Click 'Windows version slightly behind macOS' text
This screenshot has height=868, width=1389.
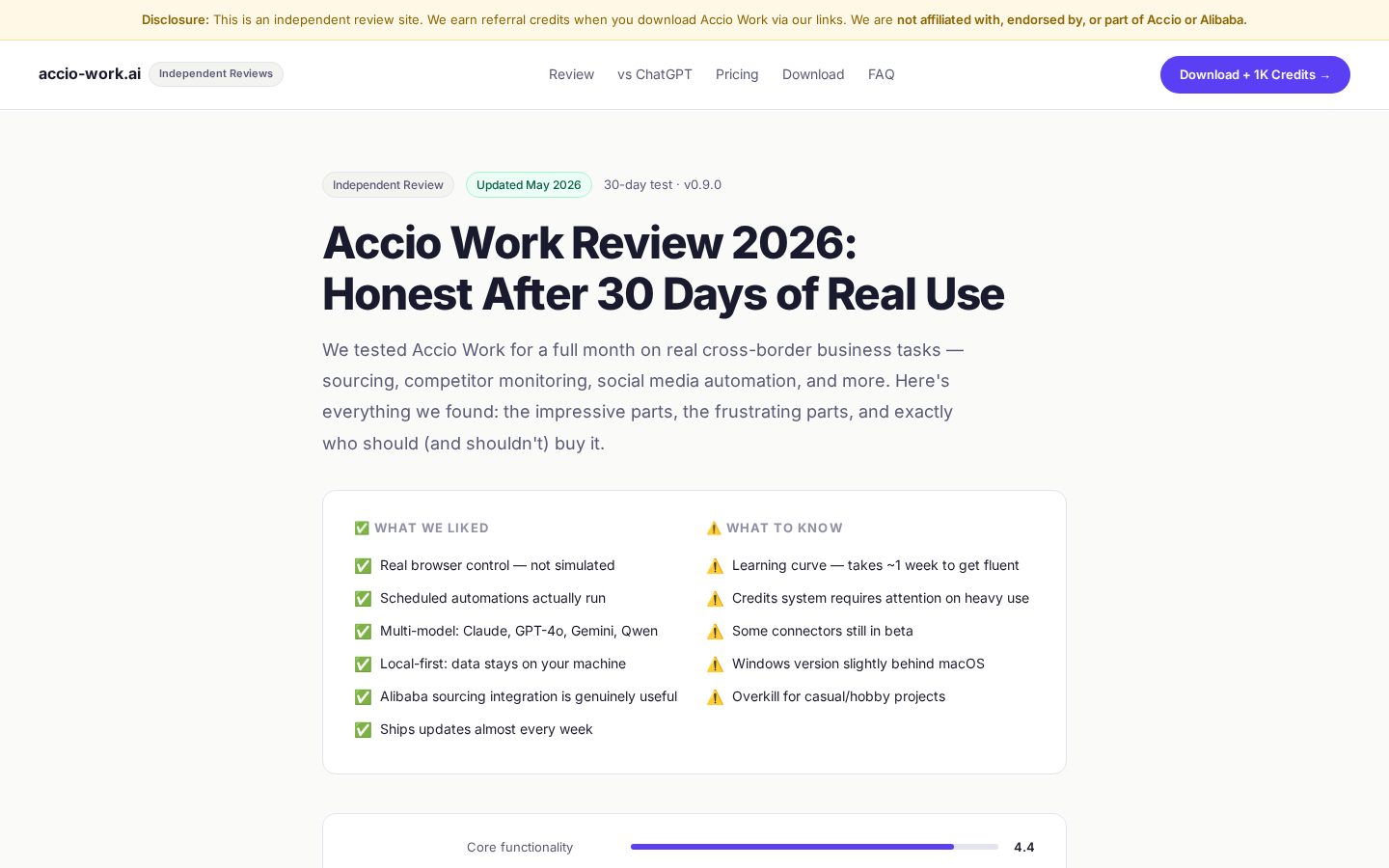click(x=858, y=664)
